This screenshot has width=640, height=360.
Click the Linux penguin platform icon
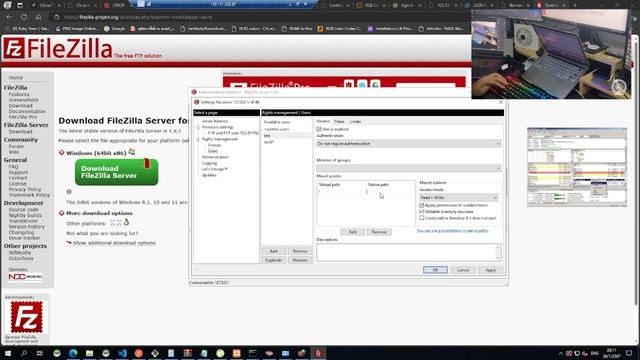coord(127,222)
